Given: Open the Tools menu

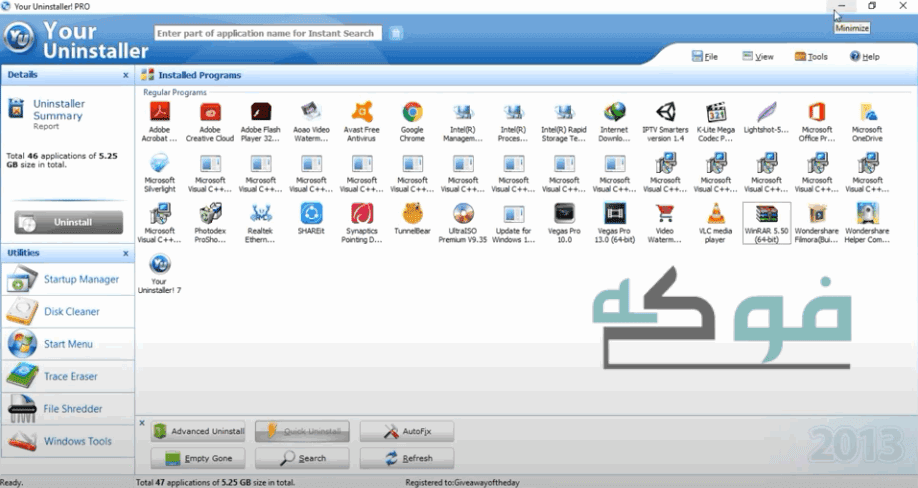Looking at the screenshot, I should pos(811,56).
